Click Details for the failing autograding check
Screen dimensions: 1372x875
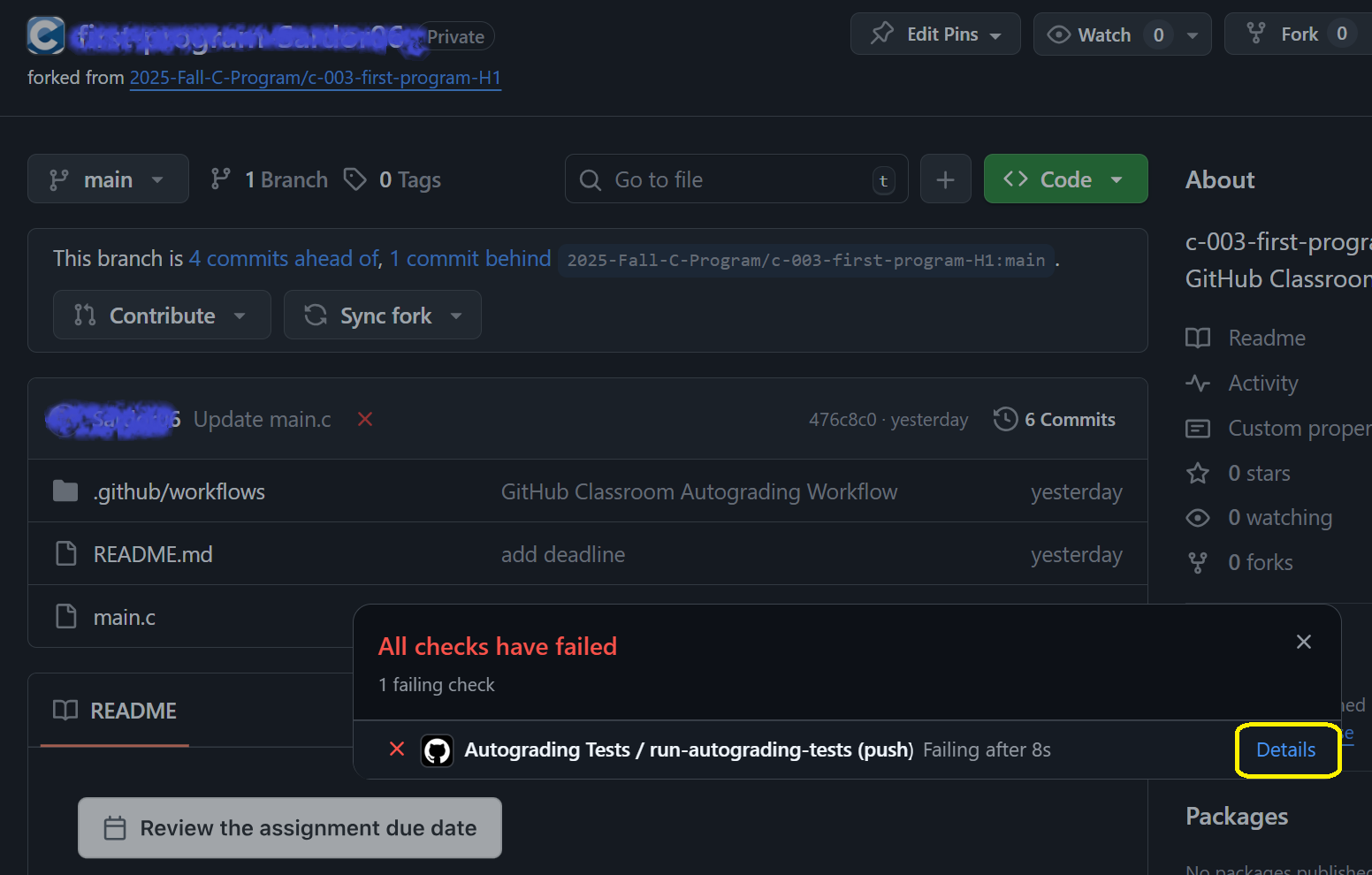tap(1286, 750)
